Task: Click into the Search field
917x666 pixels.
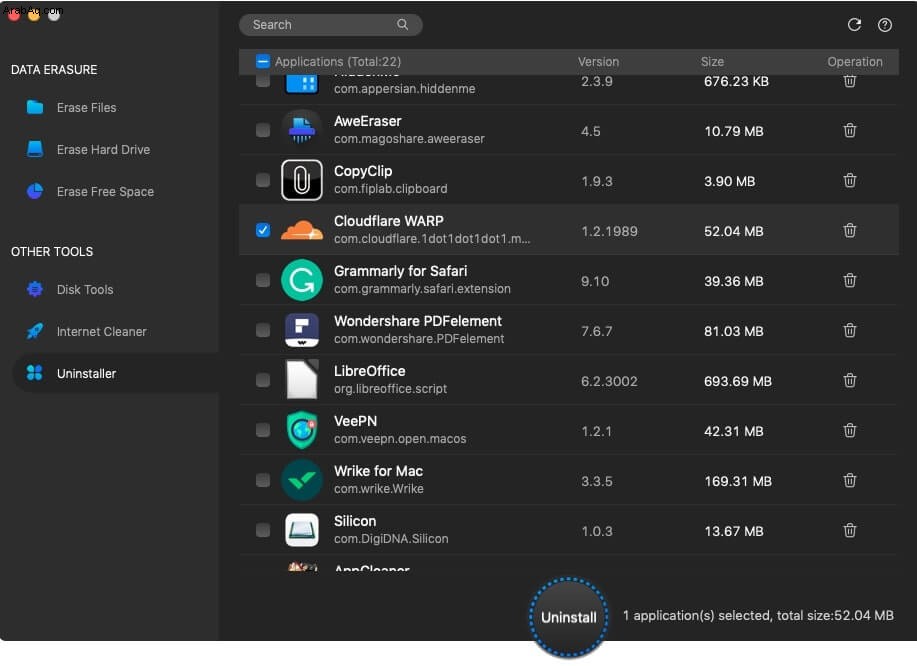Action: pyautogui.click(x=330, y=25)
